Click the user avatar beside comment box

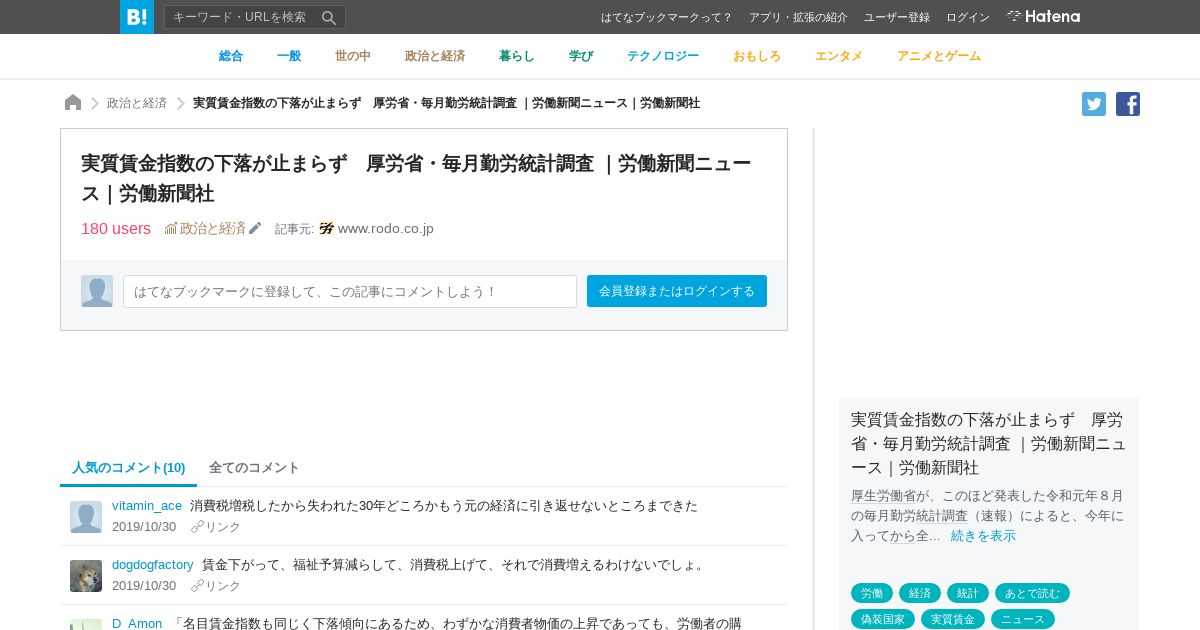(x=97, y=291)
